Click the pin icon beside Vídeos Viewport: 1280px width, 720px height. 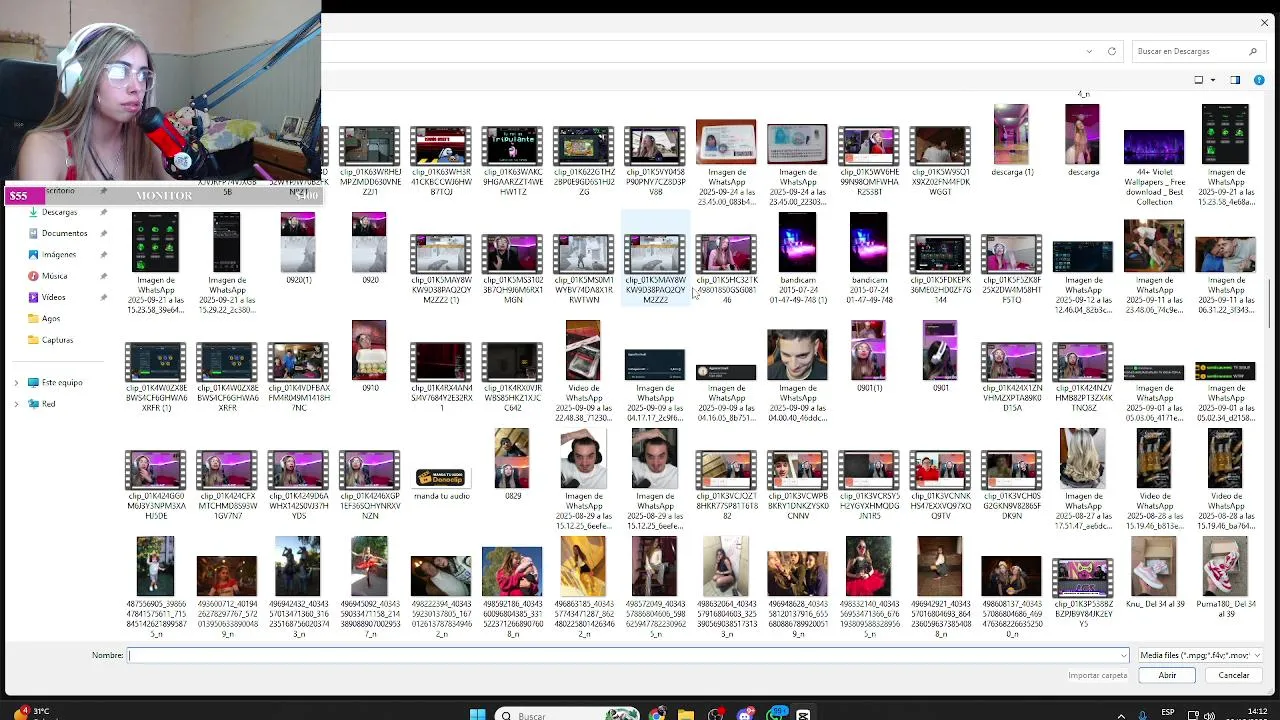pos(103,297)
